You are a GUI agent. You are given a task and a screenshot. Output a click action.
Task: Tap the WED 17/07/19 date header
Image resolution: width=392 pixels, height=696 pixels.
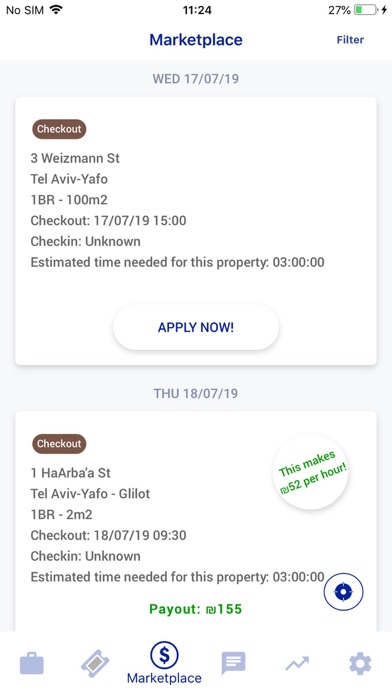[196, 79]
